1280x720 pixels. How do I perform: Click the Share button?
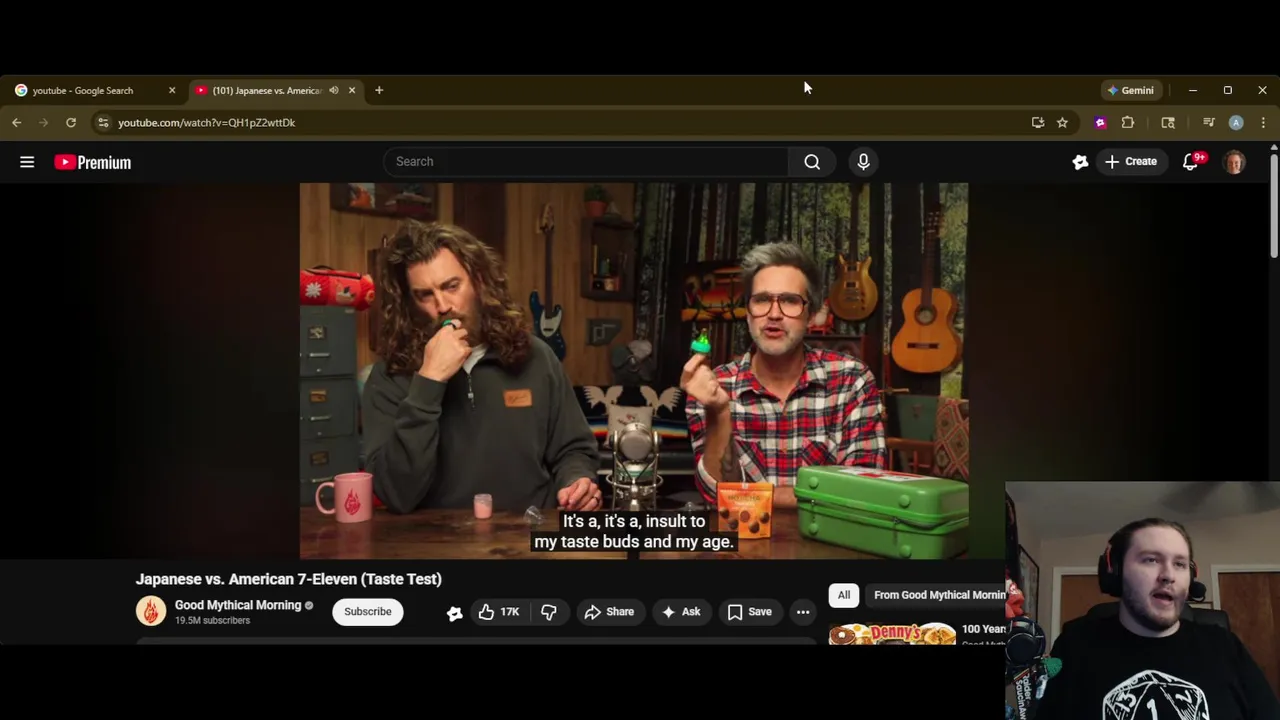(609, 612)
